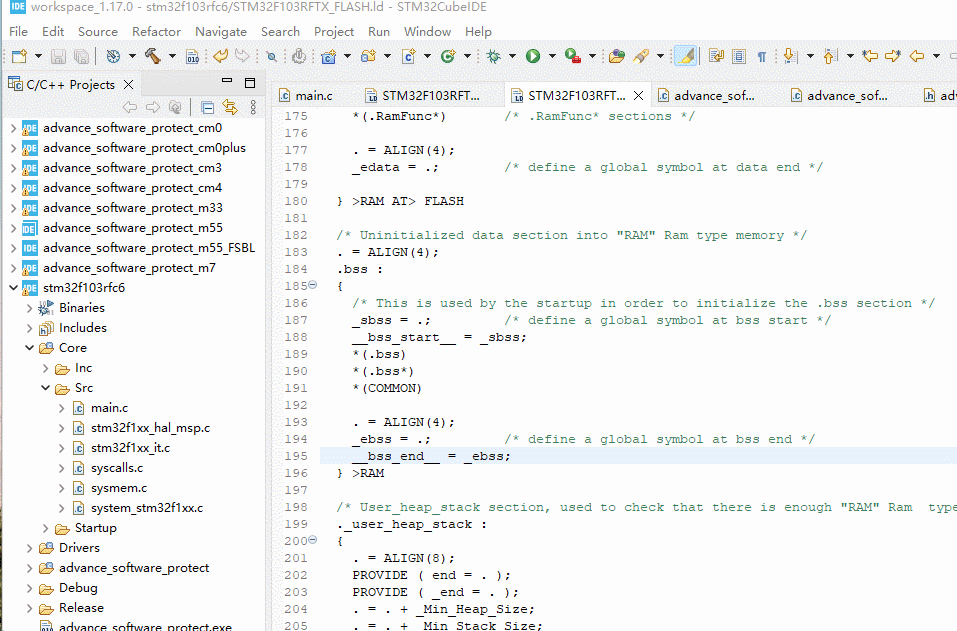Open the Run configurations dropdown arrow
This screenshot has width=957, height=631.
coord(552,57)
